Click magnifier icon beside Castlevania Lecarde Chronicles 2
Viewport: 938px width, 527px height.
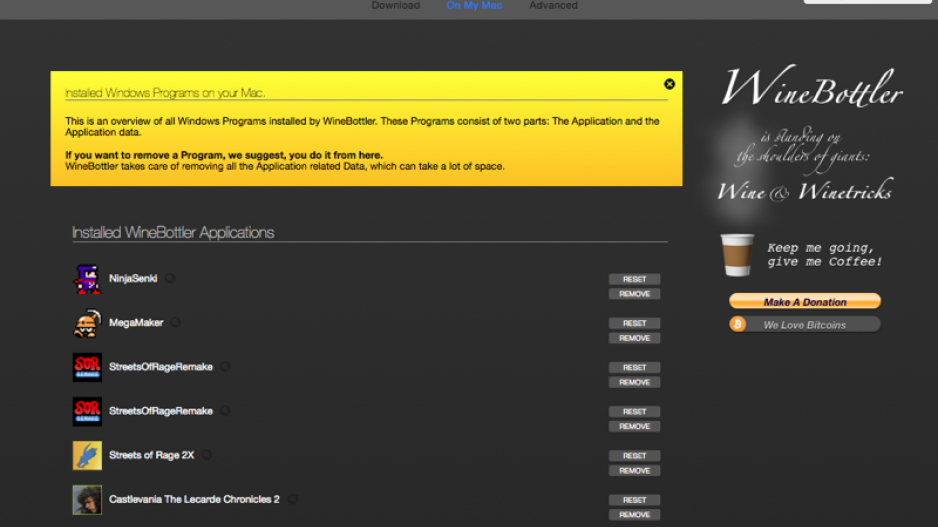pos(293,499)
